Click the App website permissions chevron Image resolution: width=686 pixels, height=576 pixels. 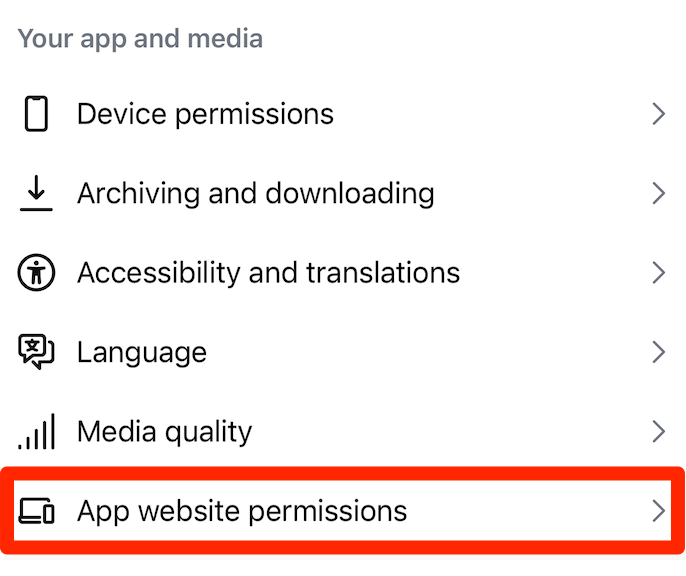pyautogui.click(x=658, y=512)
